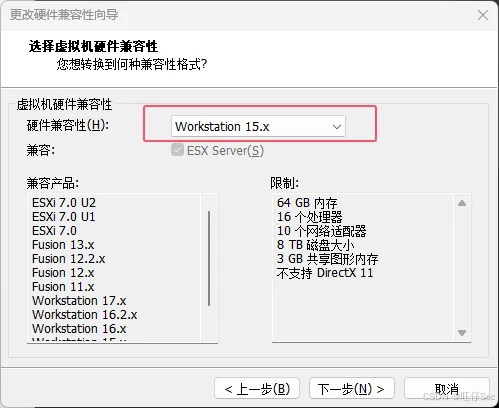499x408 pixels.
Task: Click the 上一步(B) back button
Action: pyautogui.click(x=257, y=388)
